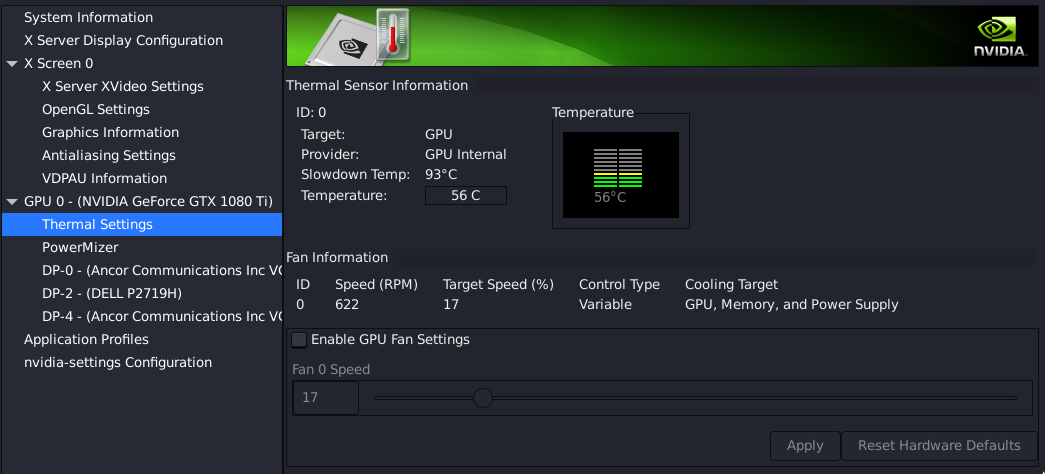The image size is (1045, 474).
Task: Click the temperature gauge graphic showing 56°C
Action: tap(620, 175)
